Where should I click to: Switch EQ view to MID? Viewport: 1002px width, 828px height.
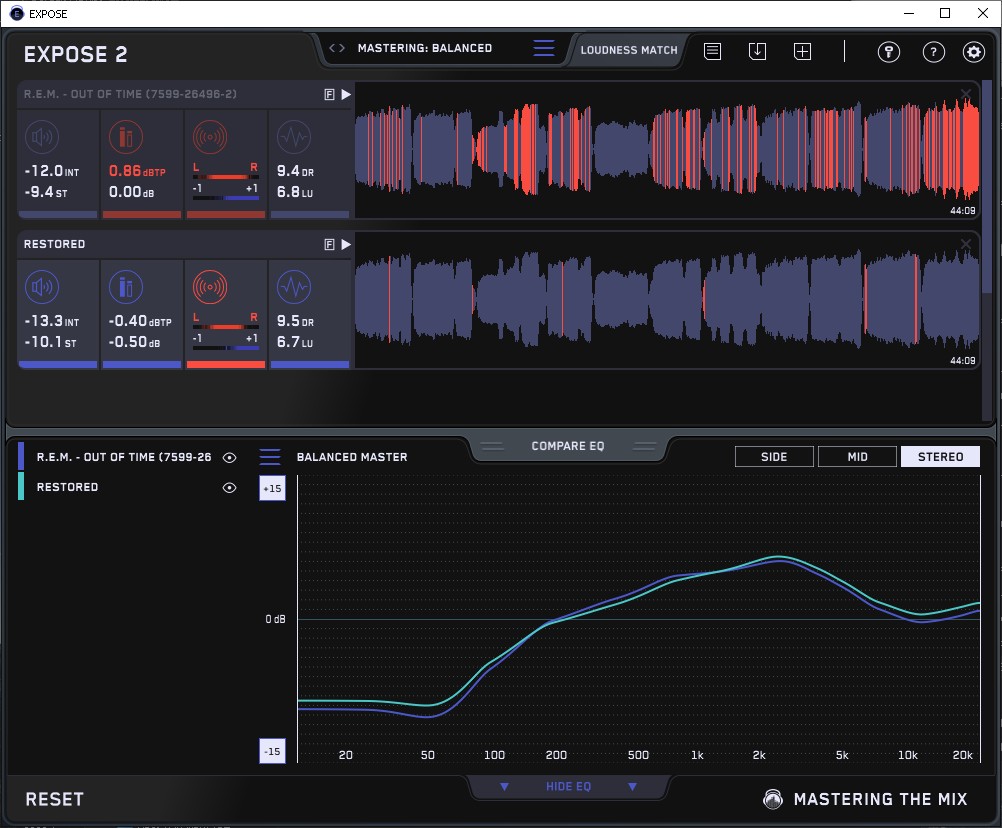click(x=857, y=457)
